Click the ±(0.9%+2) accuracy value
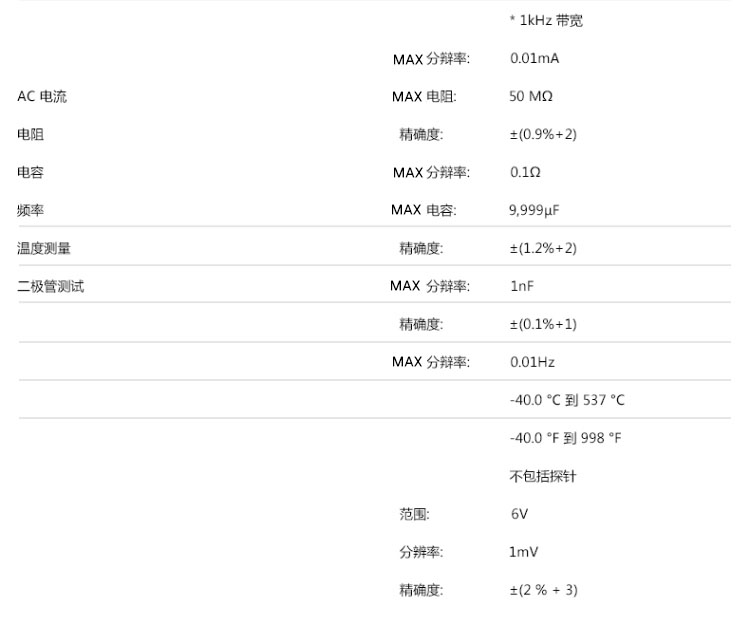Screen dimensions: 750x619 (543, 135)
